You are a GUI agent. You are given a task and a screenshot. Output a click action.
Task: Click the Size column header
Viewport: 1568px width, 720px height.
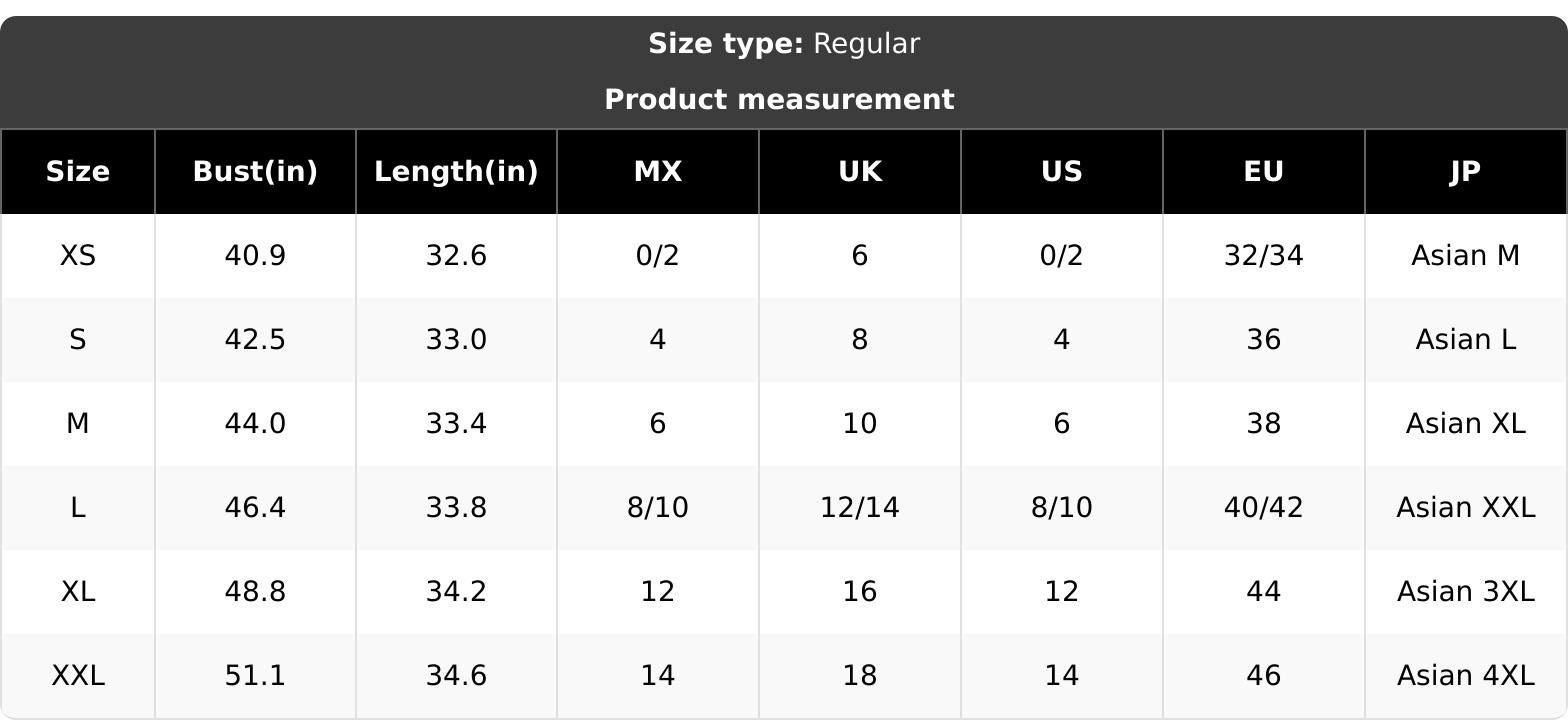[78, 172]
